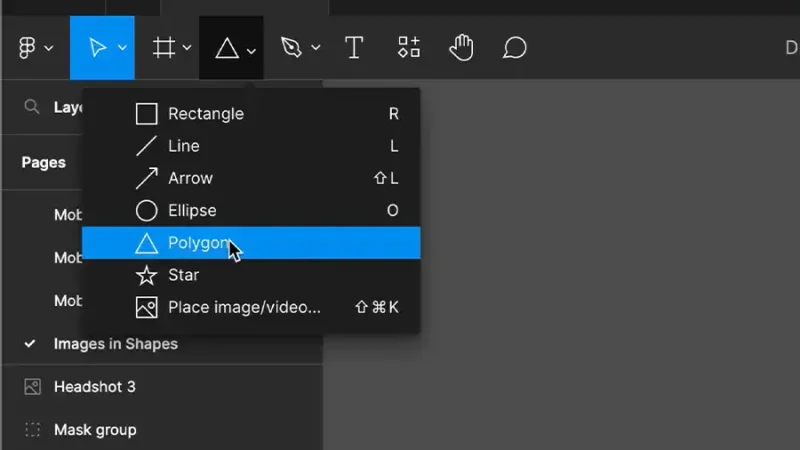The height and width of the screenshot is (450, 800).
Task: Select the Move tool arrow
Action: (97, 48)
